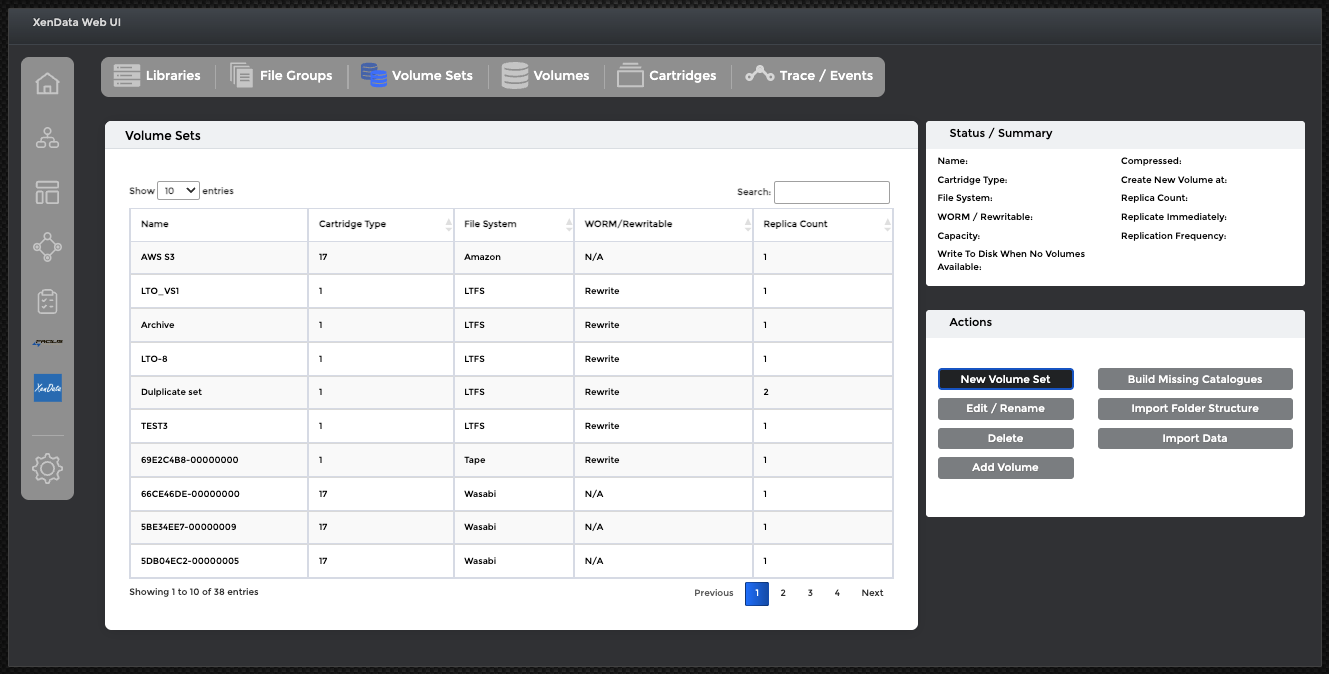This screenshot has height=674, width=1329.
Task: Open the network hierarchy sidebar icon
Action: click(x=47, y=138)
